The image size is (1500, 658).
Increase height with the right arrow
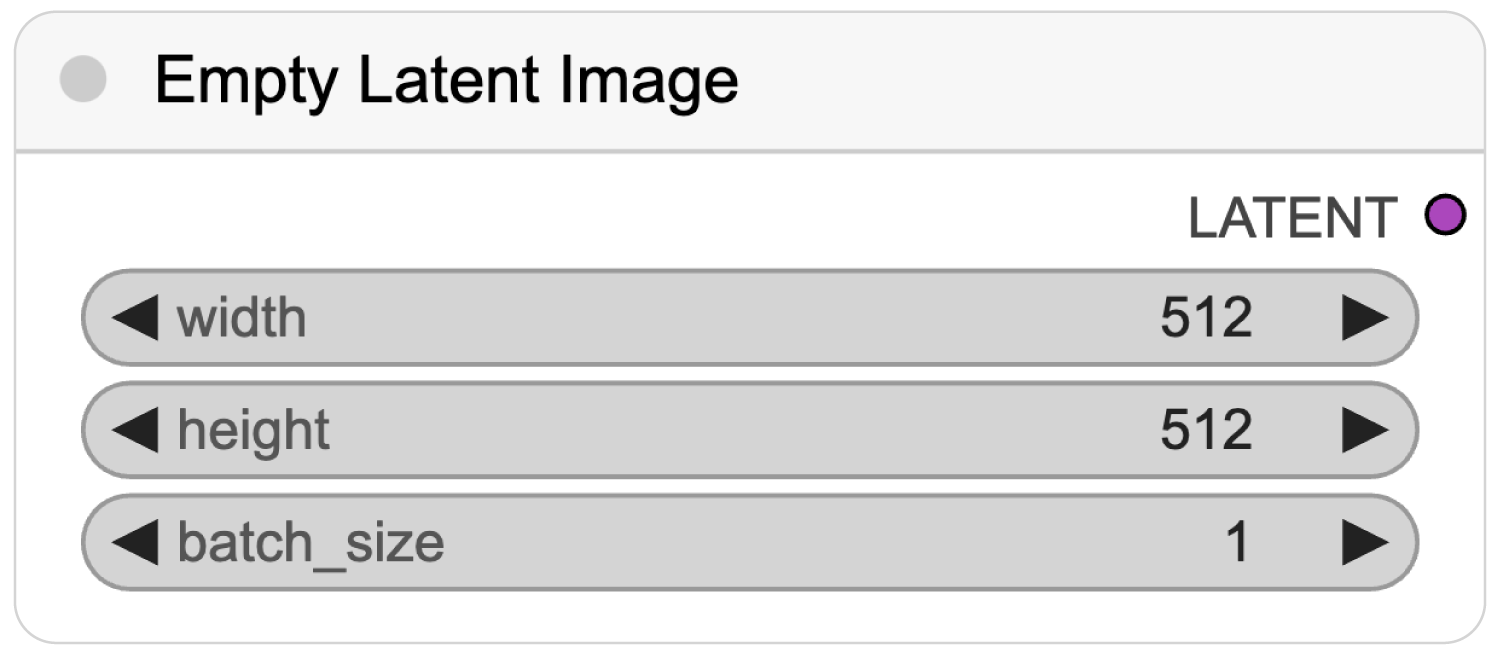click(x=1365, y=430)
